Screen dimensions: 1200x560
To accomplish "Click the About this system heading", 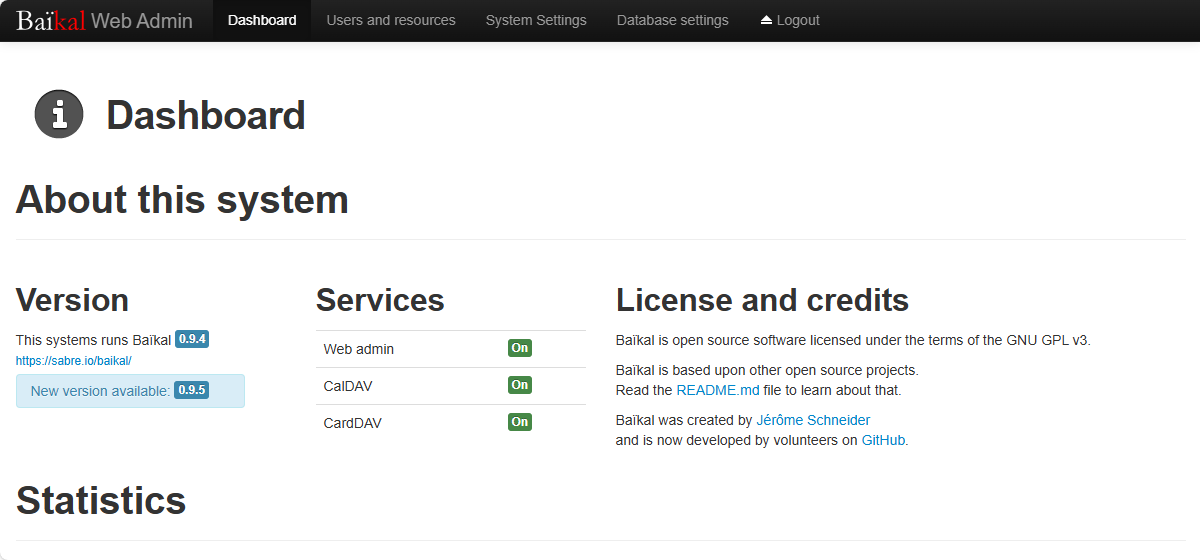I will tap(182, 200).
